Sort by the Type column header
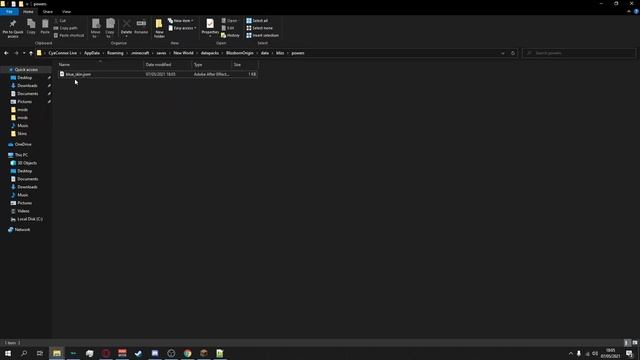This screenshot has width=640, height=360. [211, 64]
